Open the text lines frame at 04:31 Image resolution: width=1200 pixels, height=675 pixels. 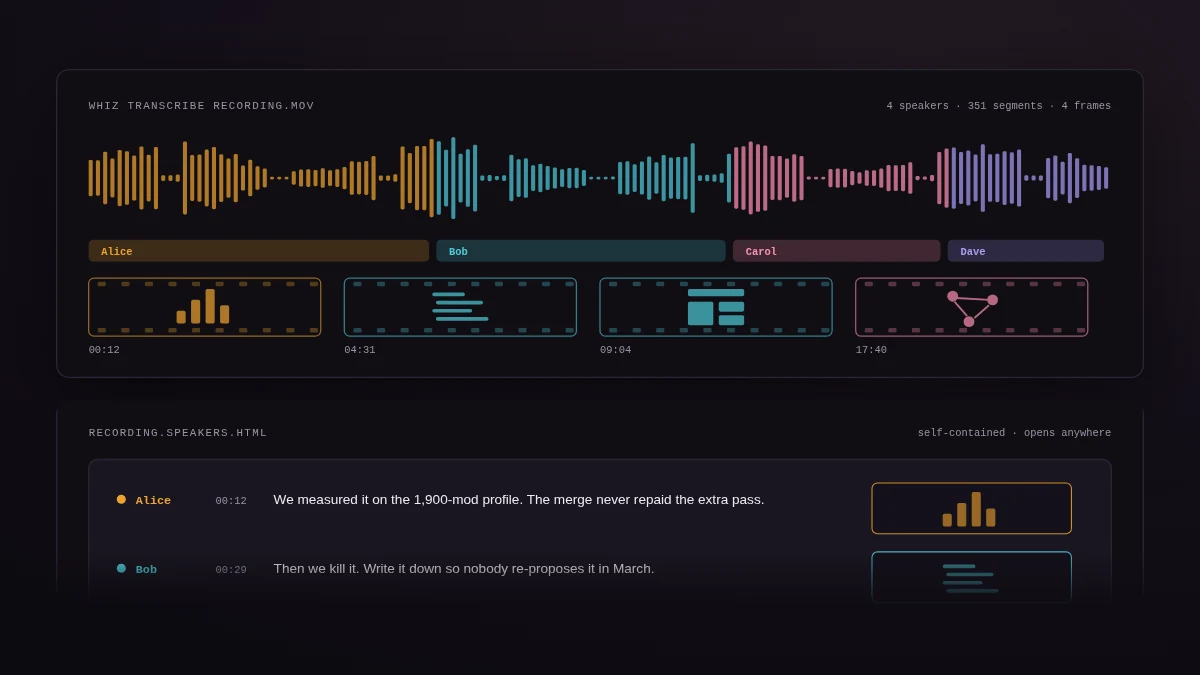click(x=460, y=307)
